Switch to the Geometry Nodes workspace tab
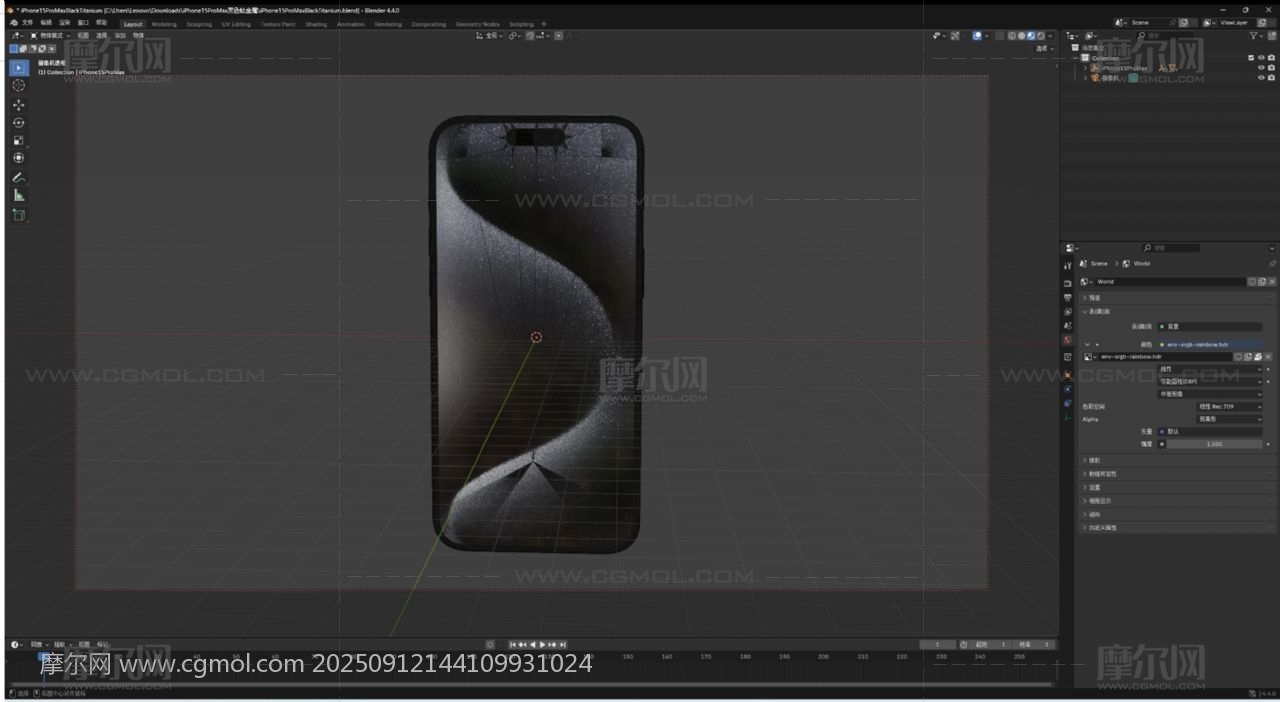The width and height of the screenshot is (1280, 702). click(477, 24)
